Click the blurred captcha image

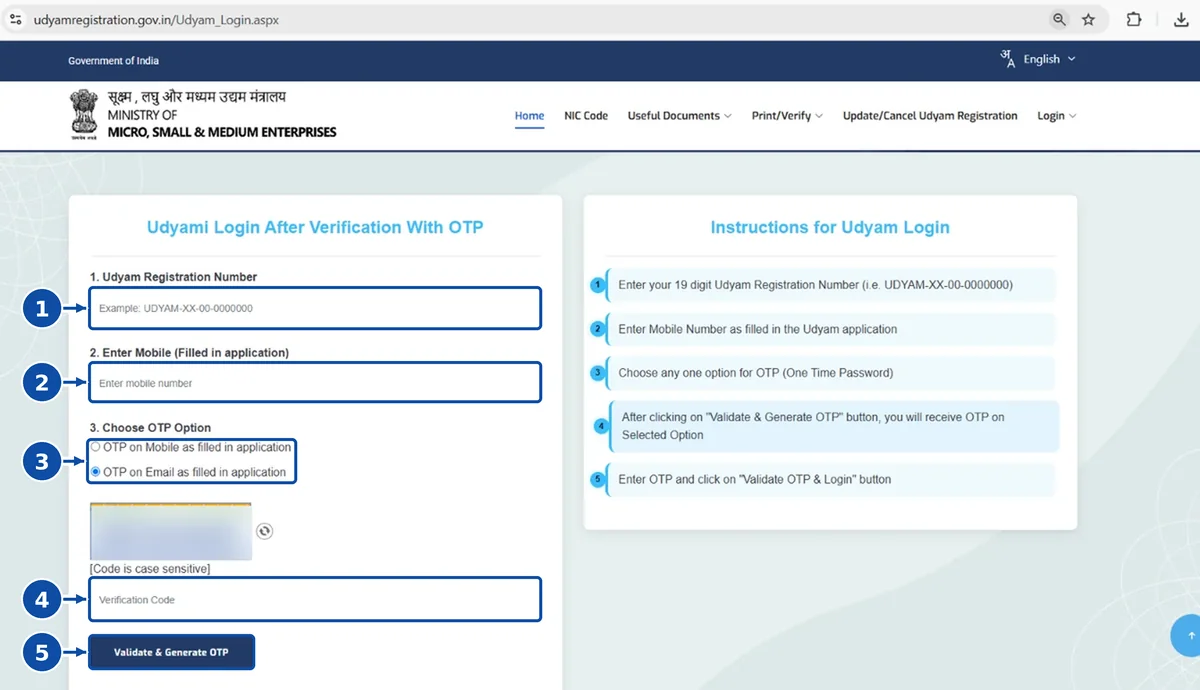[x=170, y=531]
